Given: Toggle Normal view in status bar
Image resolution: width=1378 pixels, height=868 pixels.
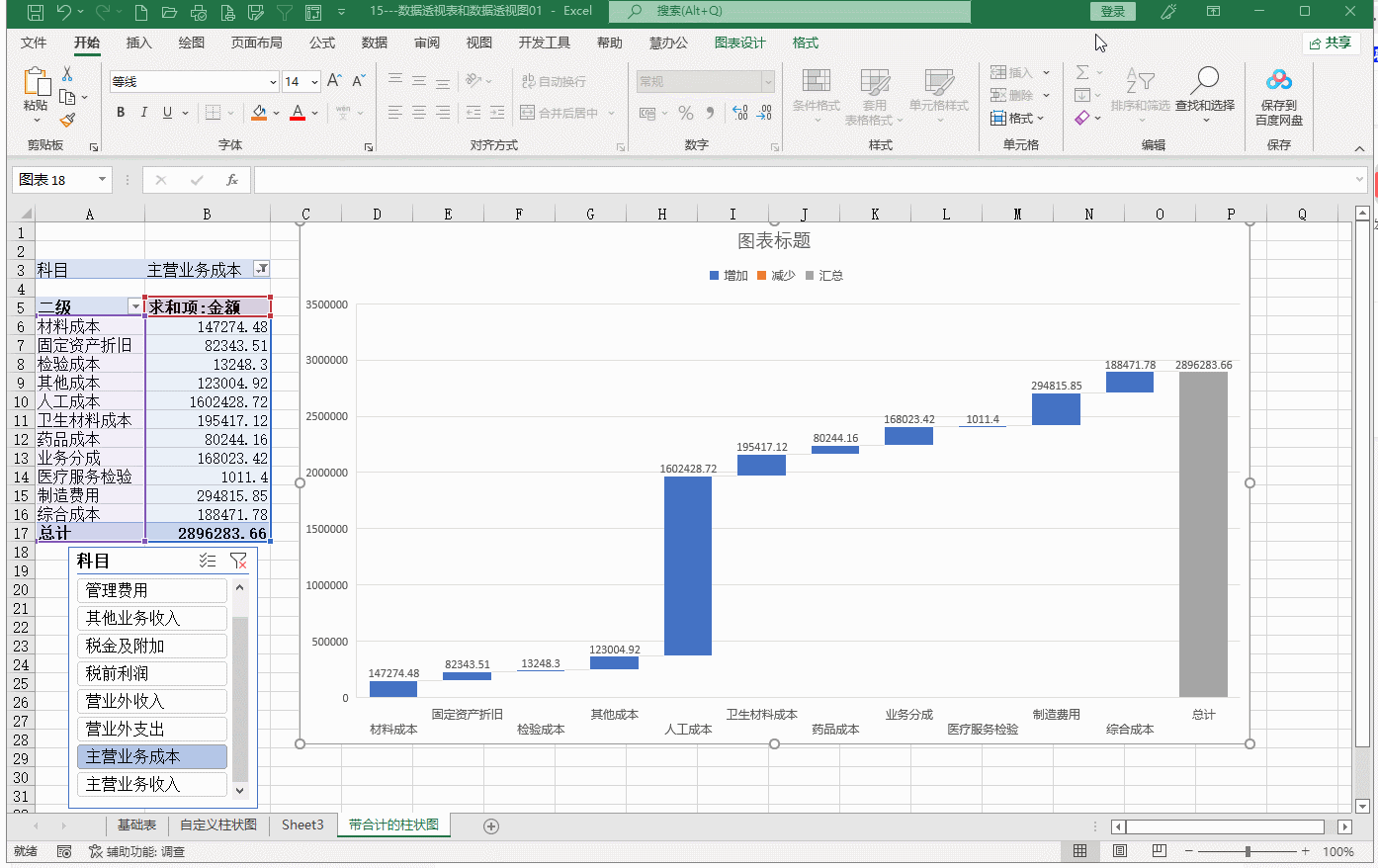Looking at the screenshot, I should [x=1080, y=851].
